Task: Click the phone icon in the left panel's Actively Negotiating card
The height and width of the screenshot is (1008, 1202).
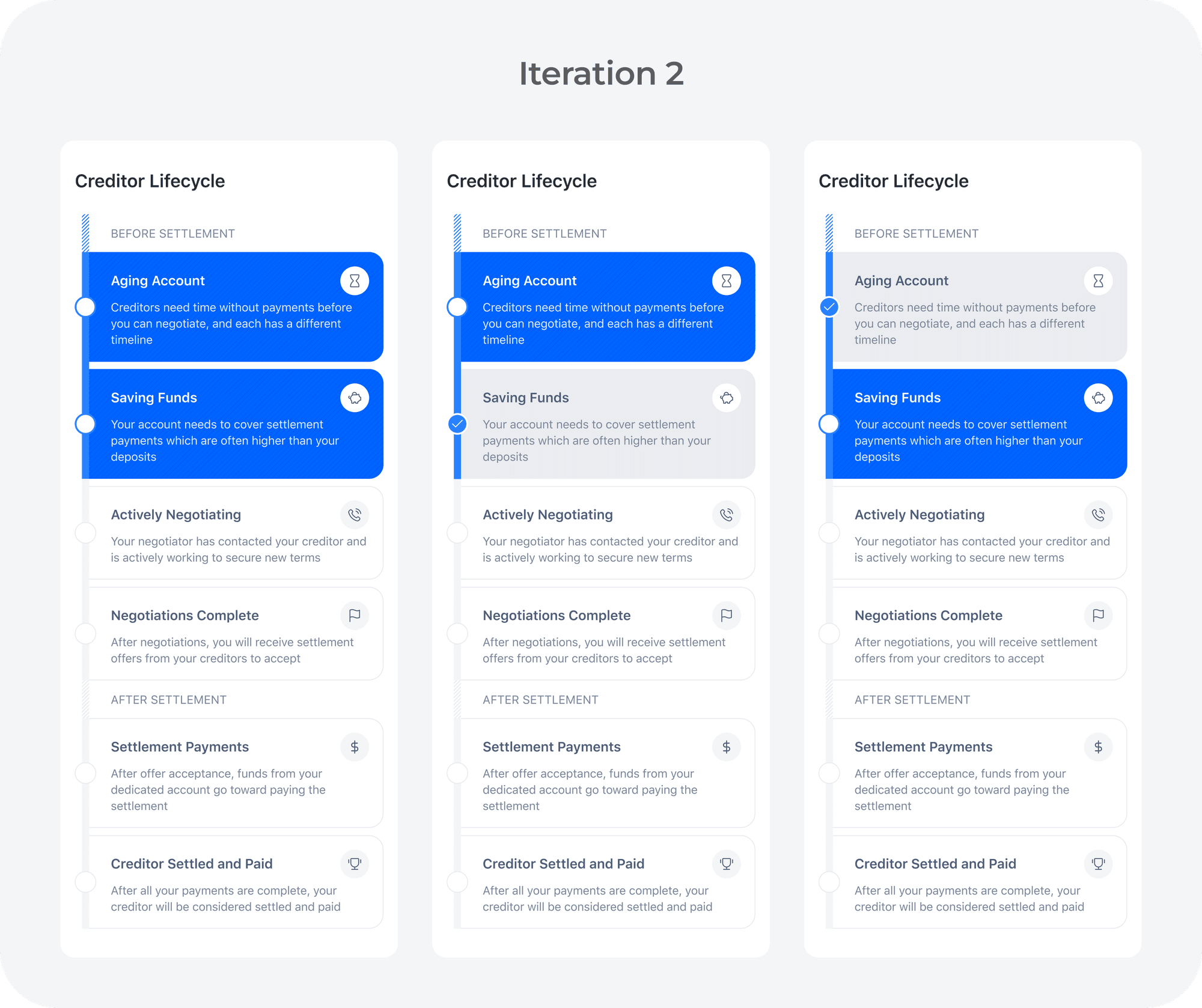Action: point(355,515)
